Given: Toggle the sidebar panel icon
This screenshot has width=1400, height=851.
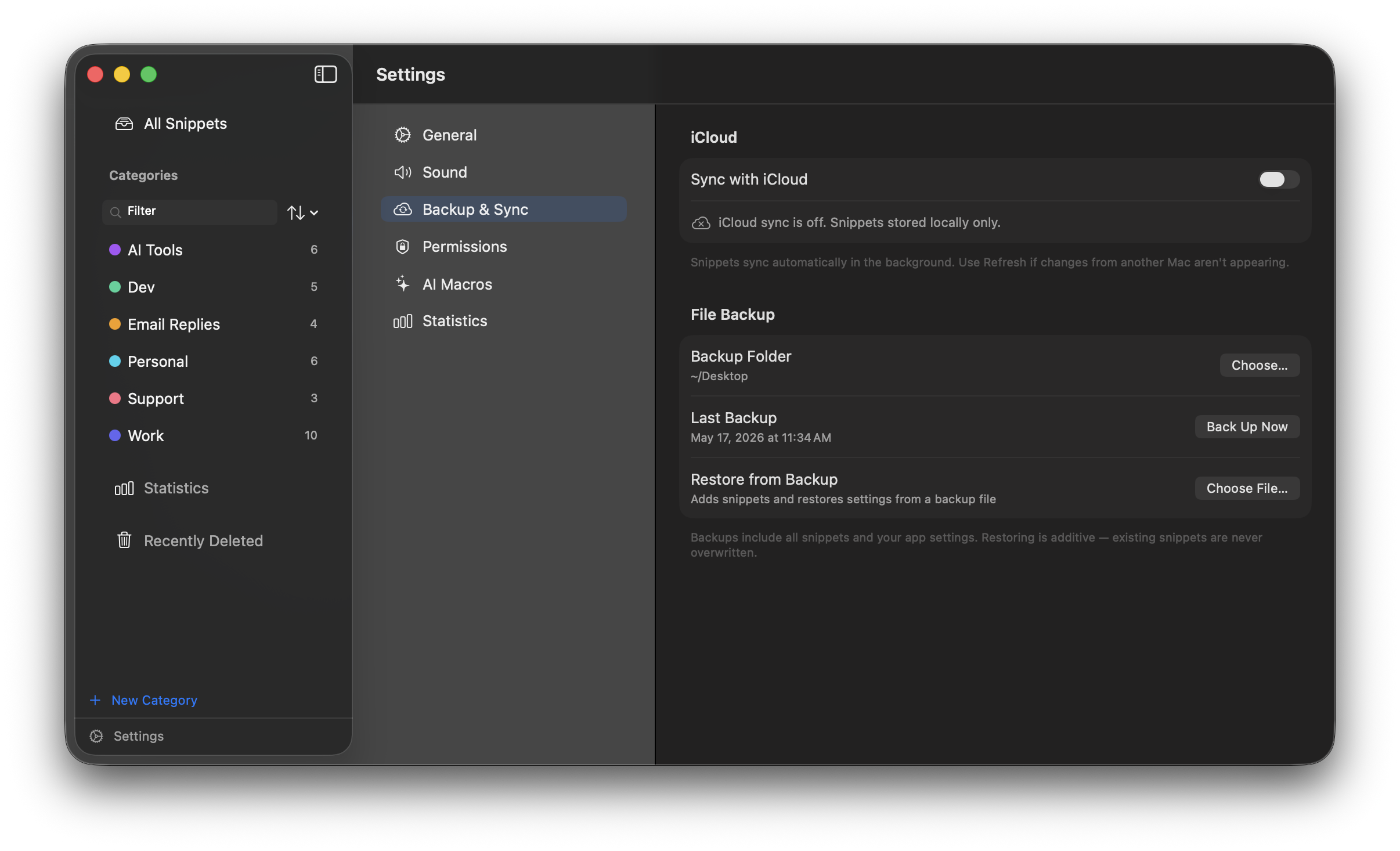Looking at the screenshot, I should 325,74.
